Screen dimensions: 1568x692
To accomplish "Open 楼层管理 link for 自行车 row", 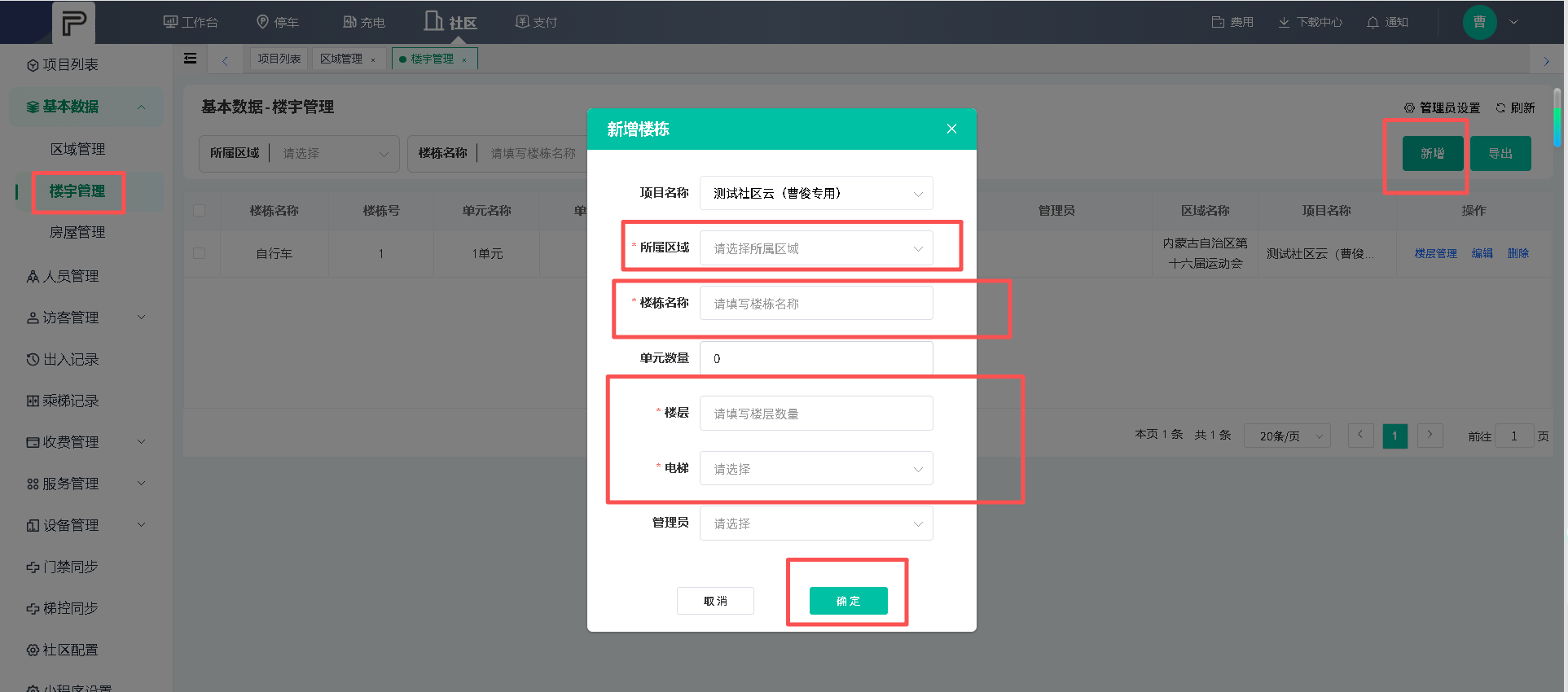I will [1435, 254].
